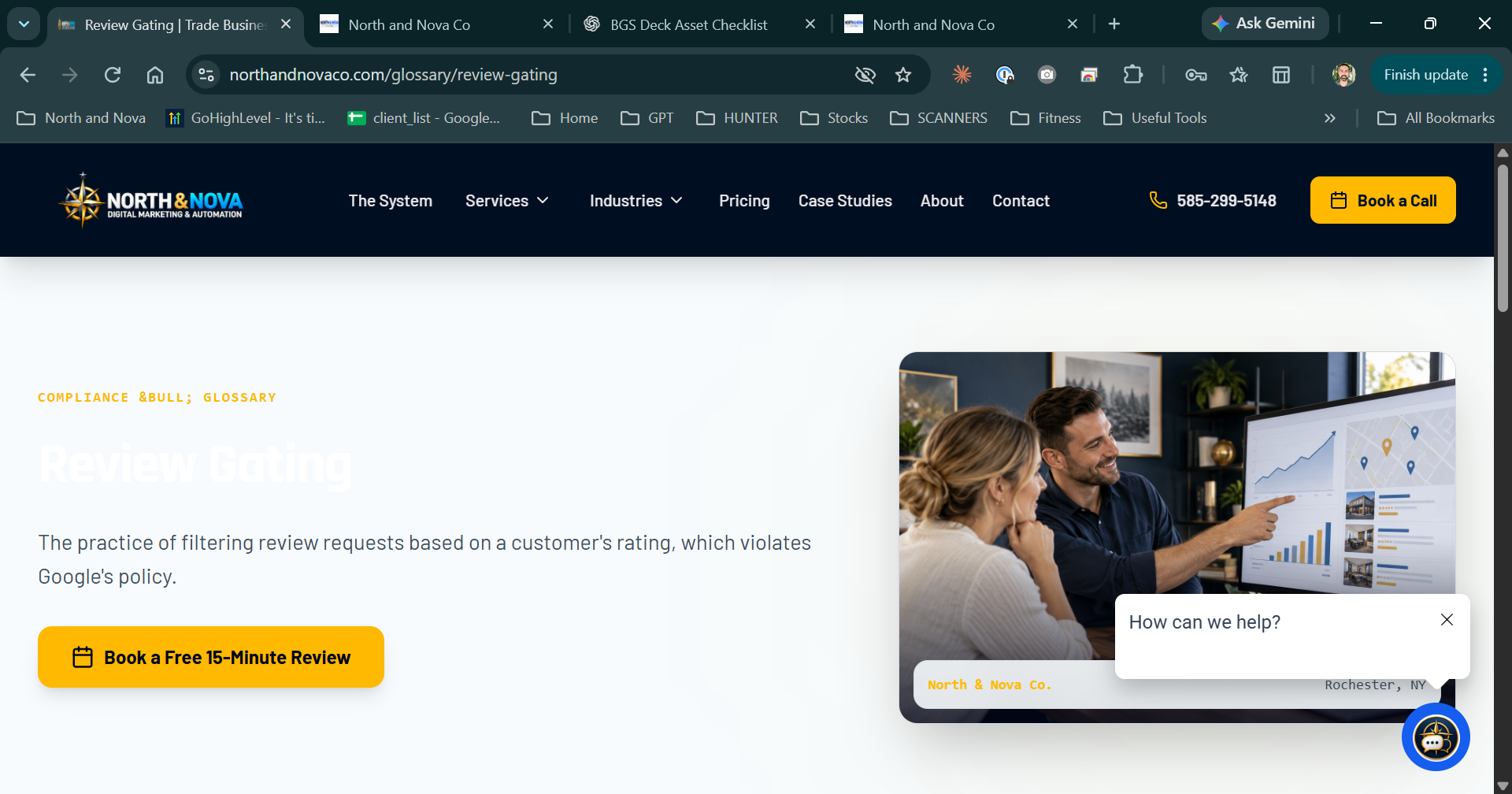Open the Stocks bookmark folder
The height and width of the screenshot is (794, 1512).
click(x=834, y=118)
